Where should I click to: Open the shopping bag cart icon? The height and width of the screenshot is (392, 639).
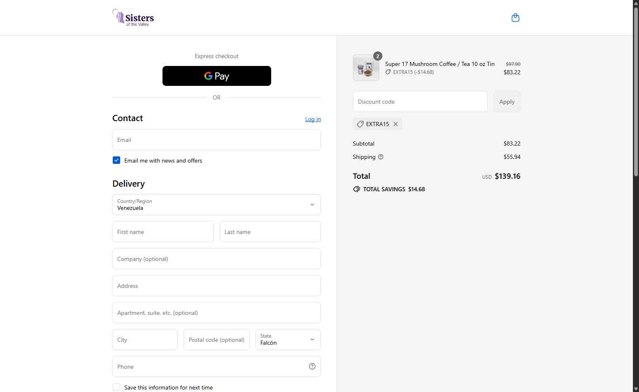515,18
